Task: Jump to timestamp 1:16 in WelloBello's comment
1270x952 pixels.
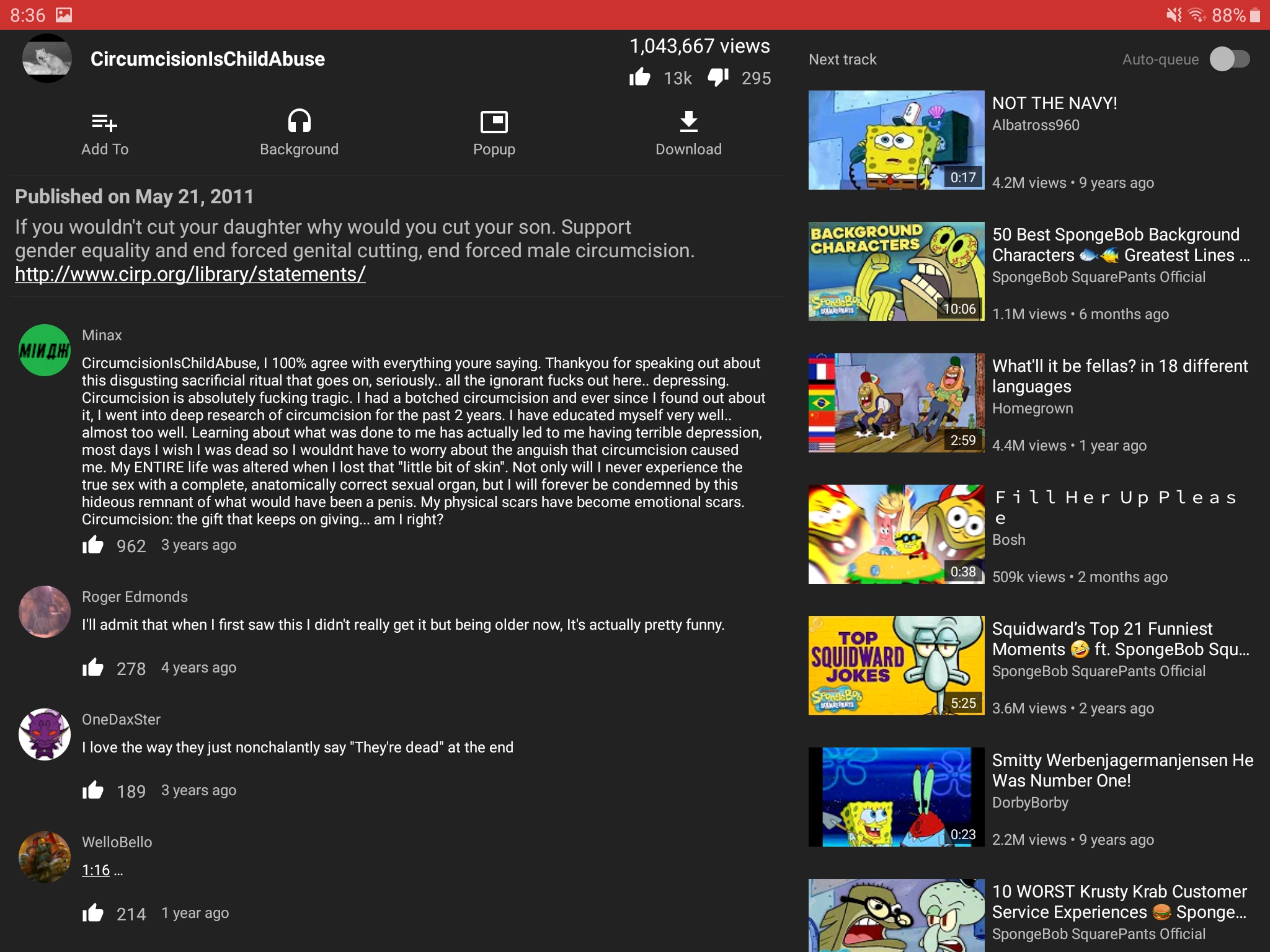Action: point(95,870)
